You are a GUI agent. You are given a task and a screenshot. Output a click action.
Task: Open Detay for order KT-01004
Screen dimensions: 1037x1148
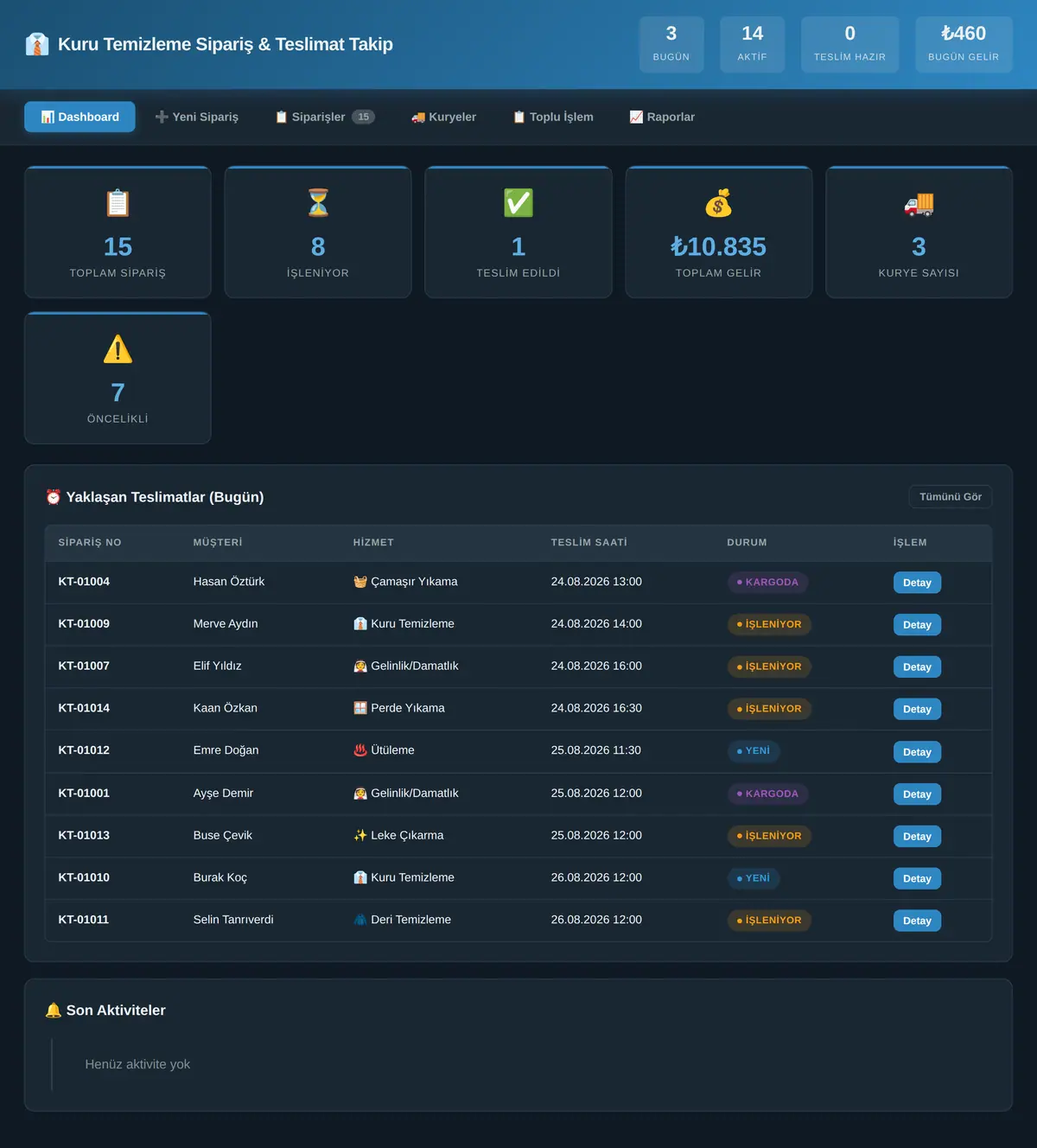click(x=917, y=583)
